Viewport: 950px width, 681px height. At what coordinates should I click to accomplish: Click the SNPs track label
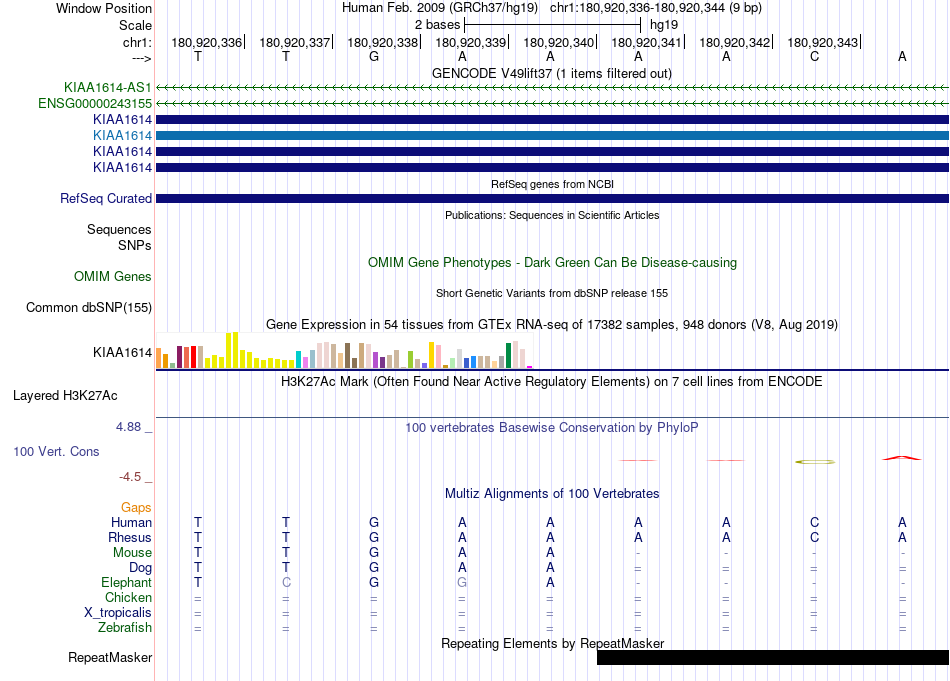[135, 245]
